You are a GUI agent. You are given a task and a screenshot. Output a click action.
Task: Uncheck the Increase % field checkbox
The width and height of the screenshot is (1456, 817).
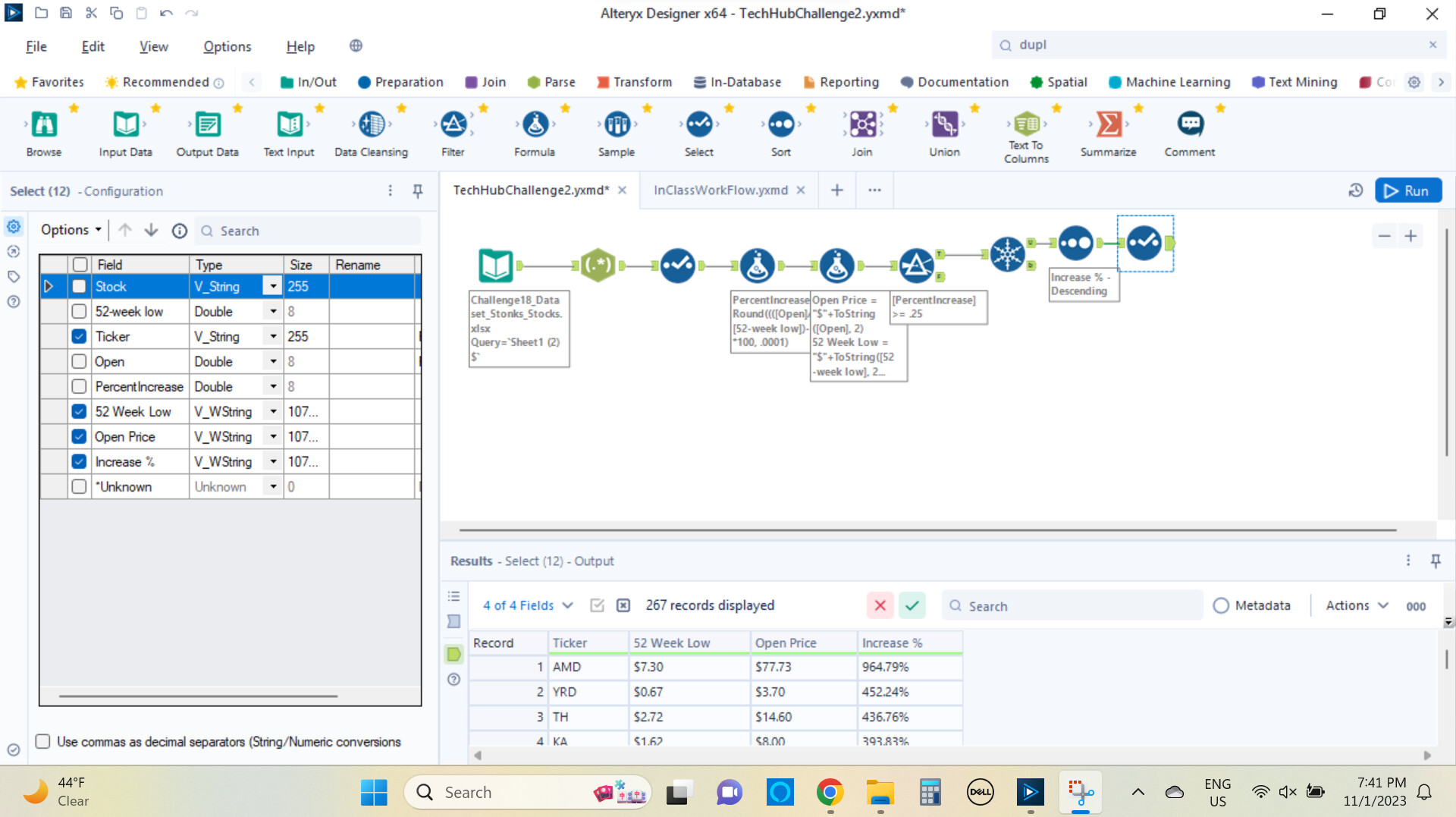[79, 462]
